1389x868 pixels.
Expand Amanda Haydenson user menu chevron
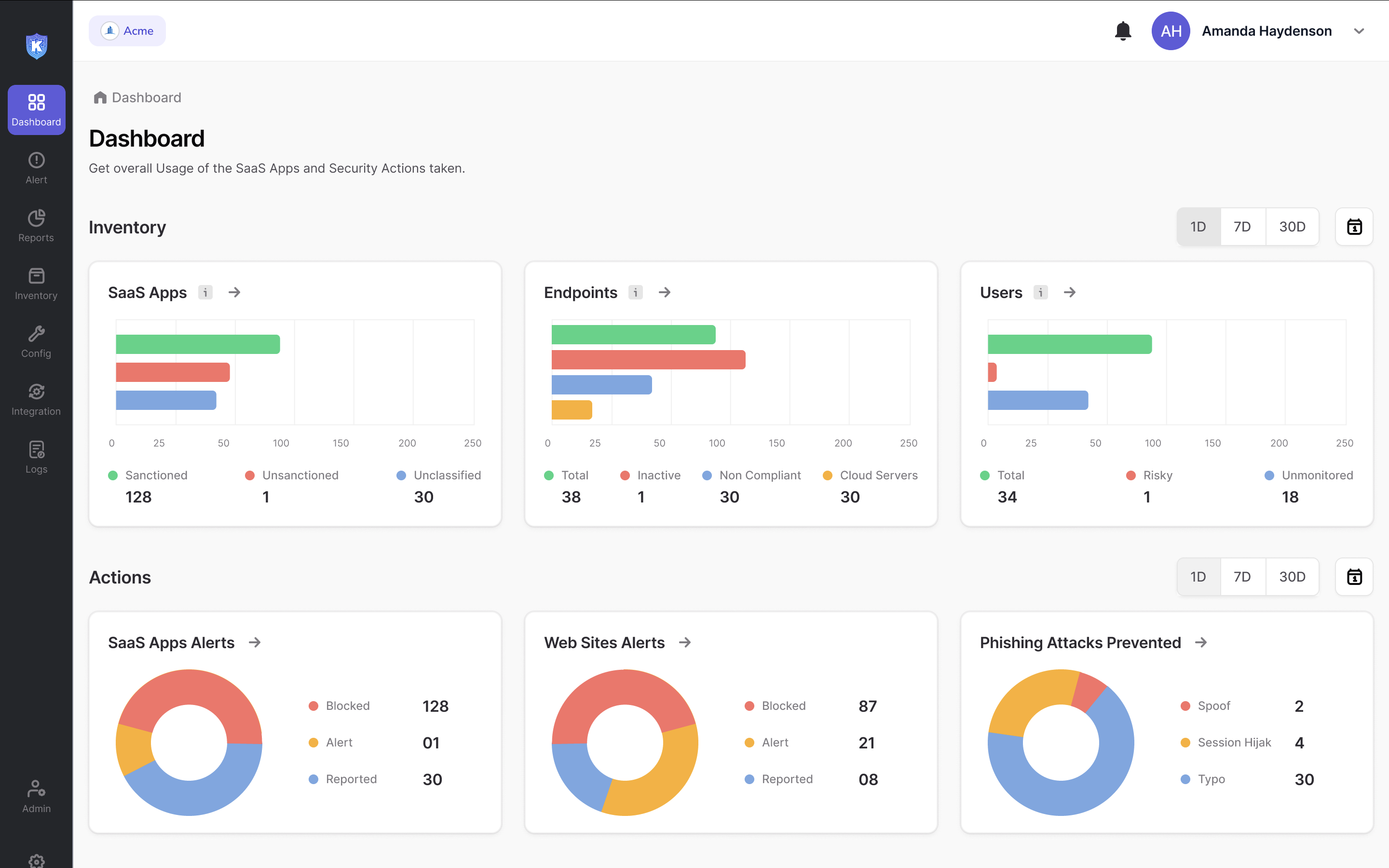(1359, 31)
